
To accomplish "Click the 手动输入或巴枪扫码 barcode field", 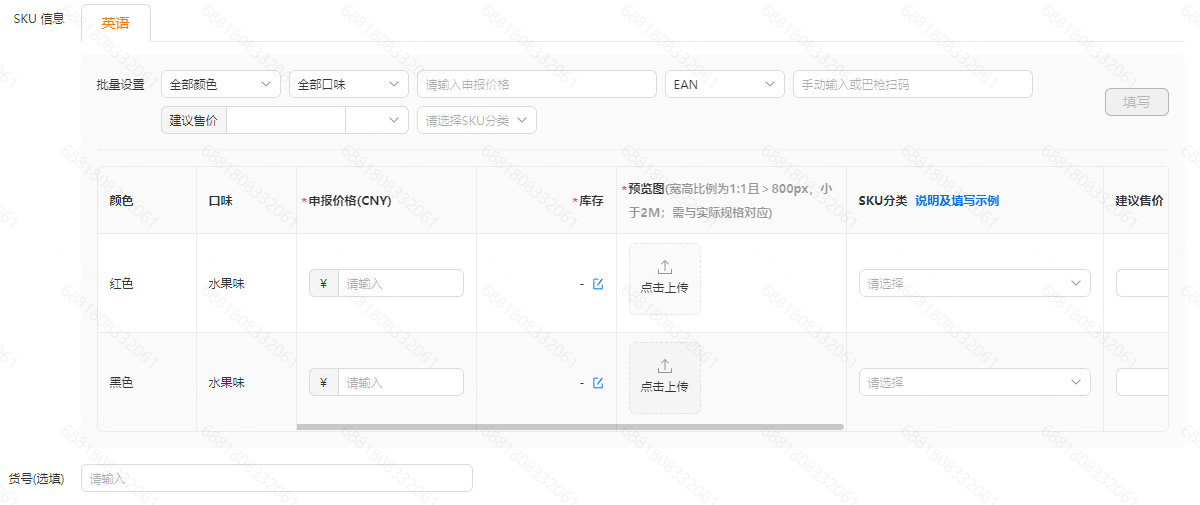I will [x=911, y=85].
